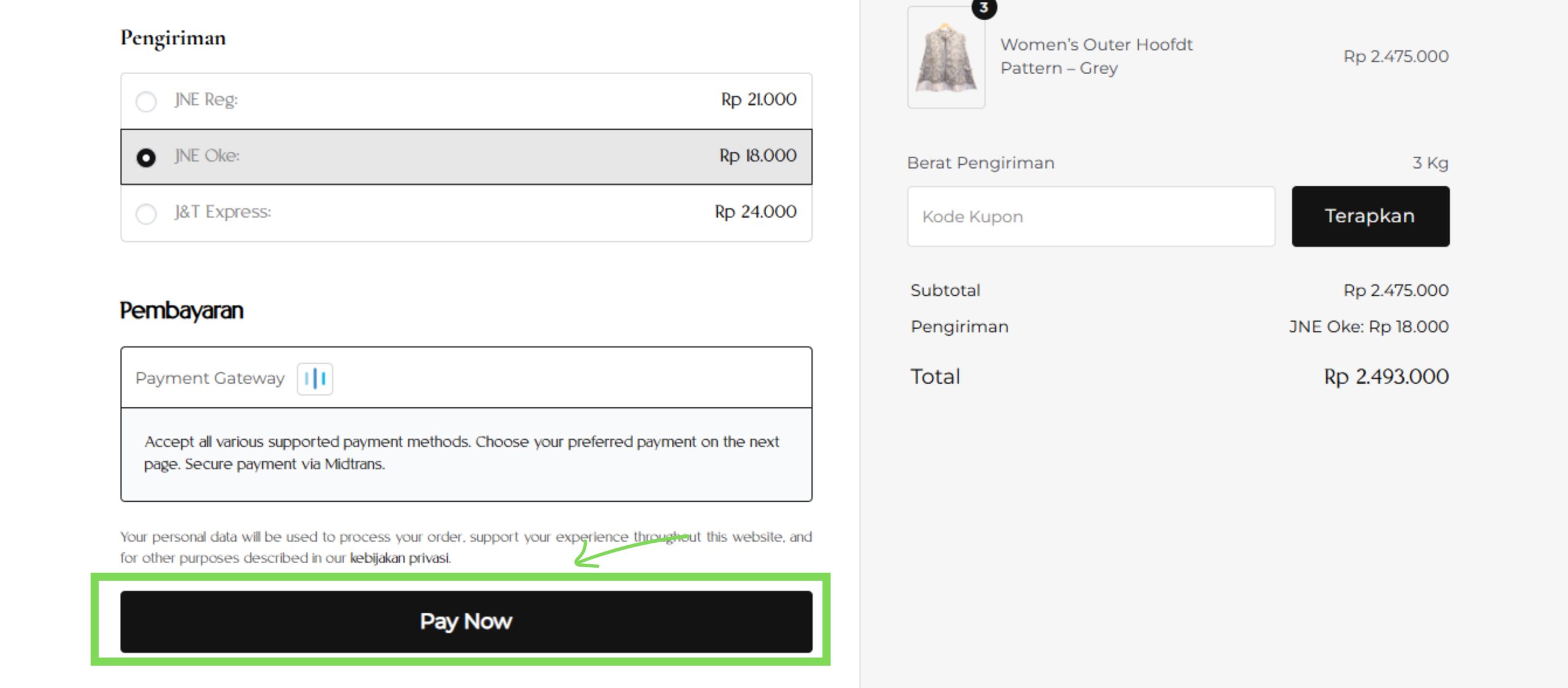
Task: Select the JNE Reg shipping radio button
Action: [x=146, y=101]
